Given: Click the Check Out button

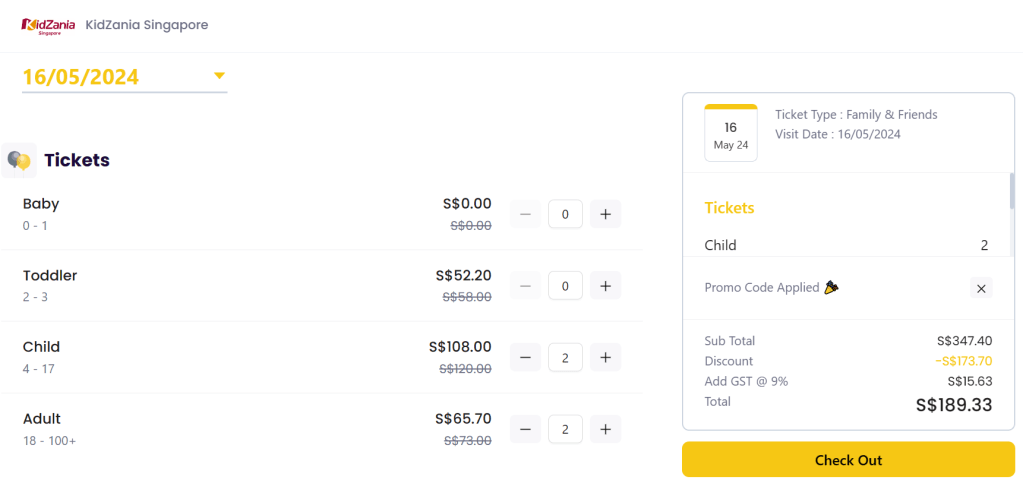Looking at the screenshot, I should (x=848, y=460).
